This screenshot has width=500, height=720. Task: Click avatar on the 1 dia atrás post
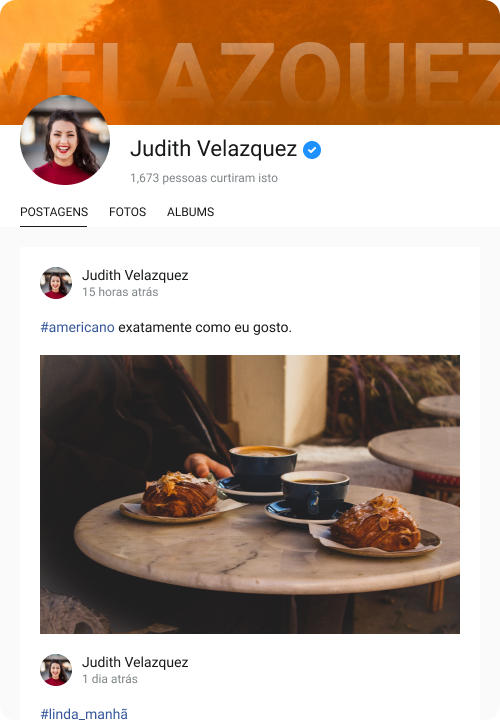[56, 670]
